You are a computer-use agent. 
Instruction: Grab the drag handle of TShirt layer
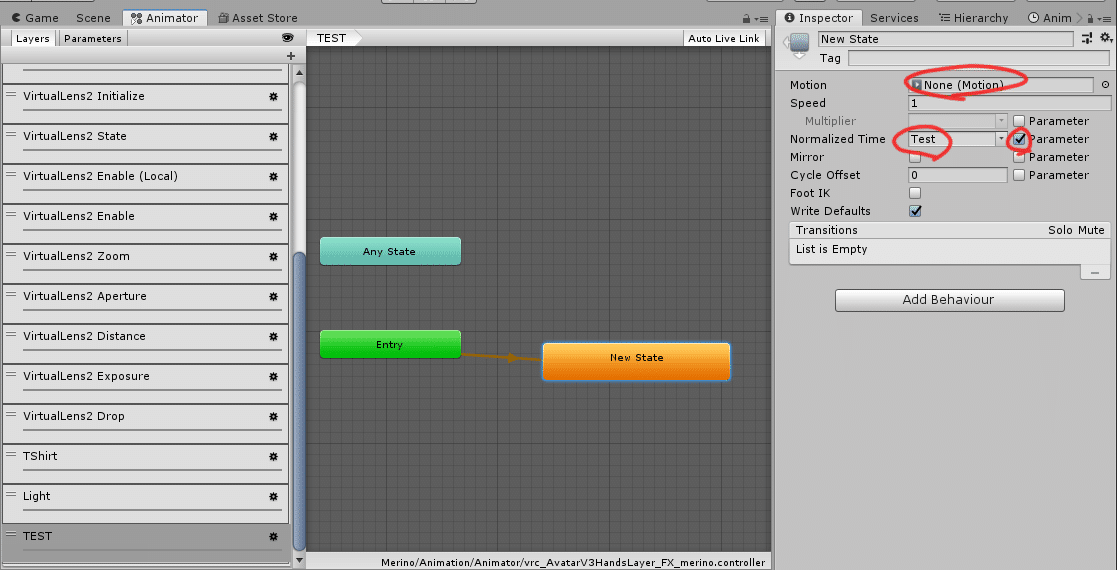coord(10,453)
